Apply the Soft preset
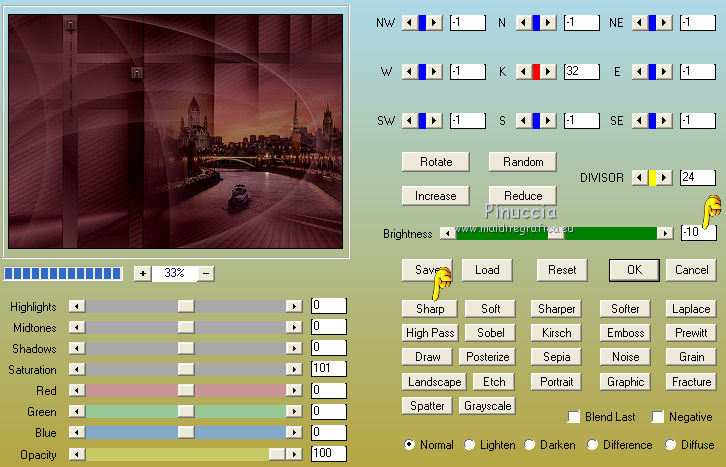726x467 pixels. point(490,309)
